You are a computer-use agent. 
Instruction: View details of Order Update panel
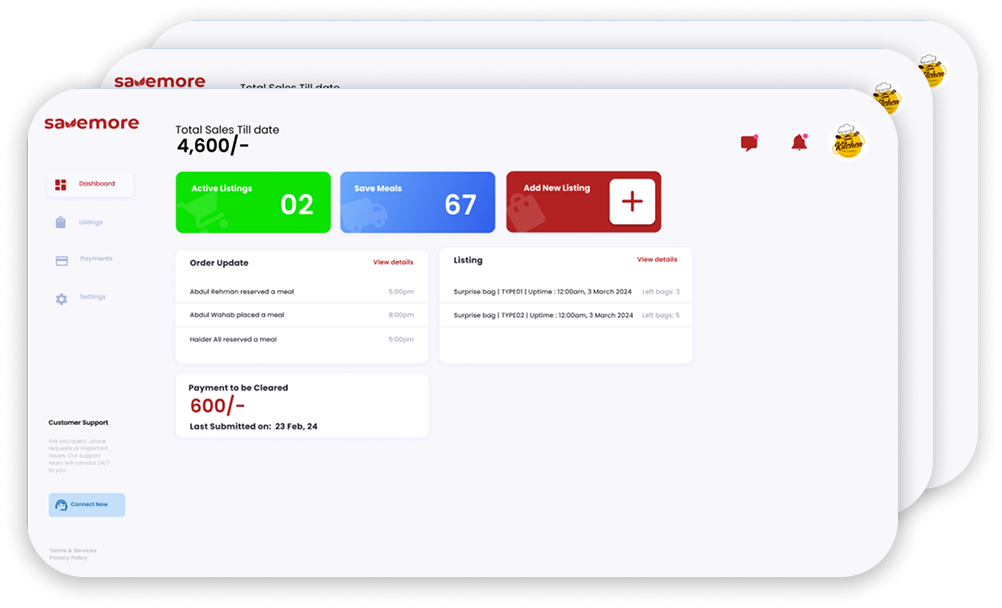(x=394, y=262)
